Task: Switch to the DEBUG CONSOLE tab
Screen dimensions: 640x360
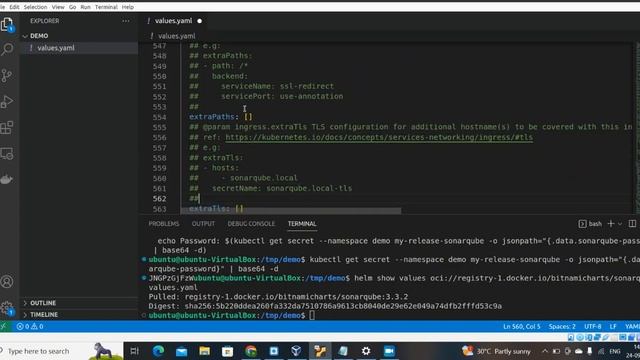Action: 251,224
